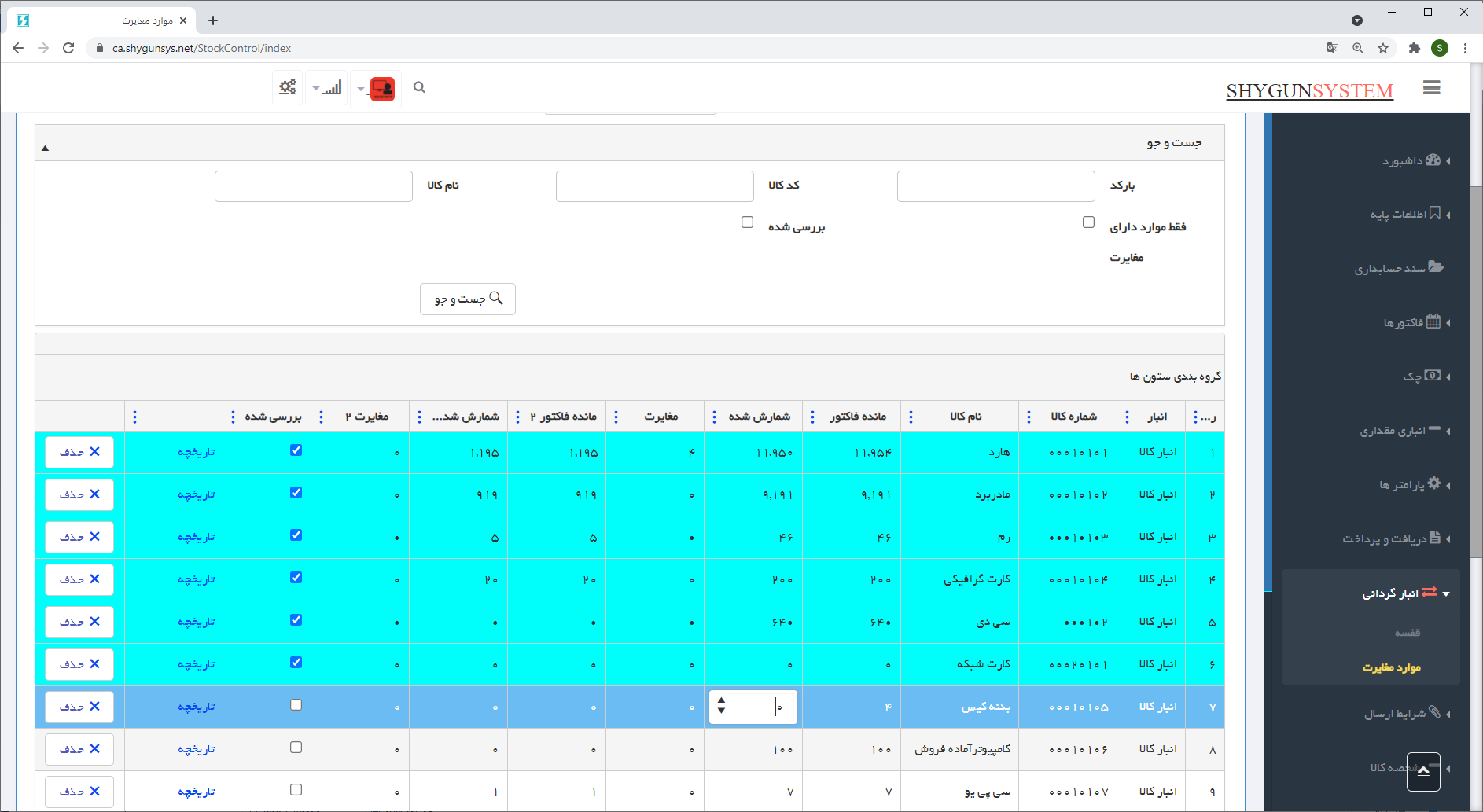This screenshot has height=812, width=1483.
Task: Expand the فاکتورها sidebar menu
Action: coord(1411,322)
